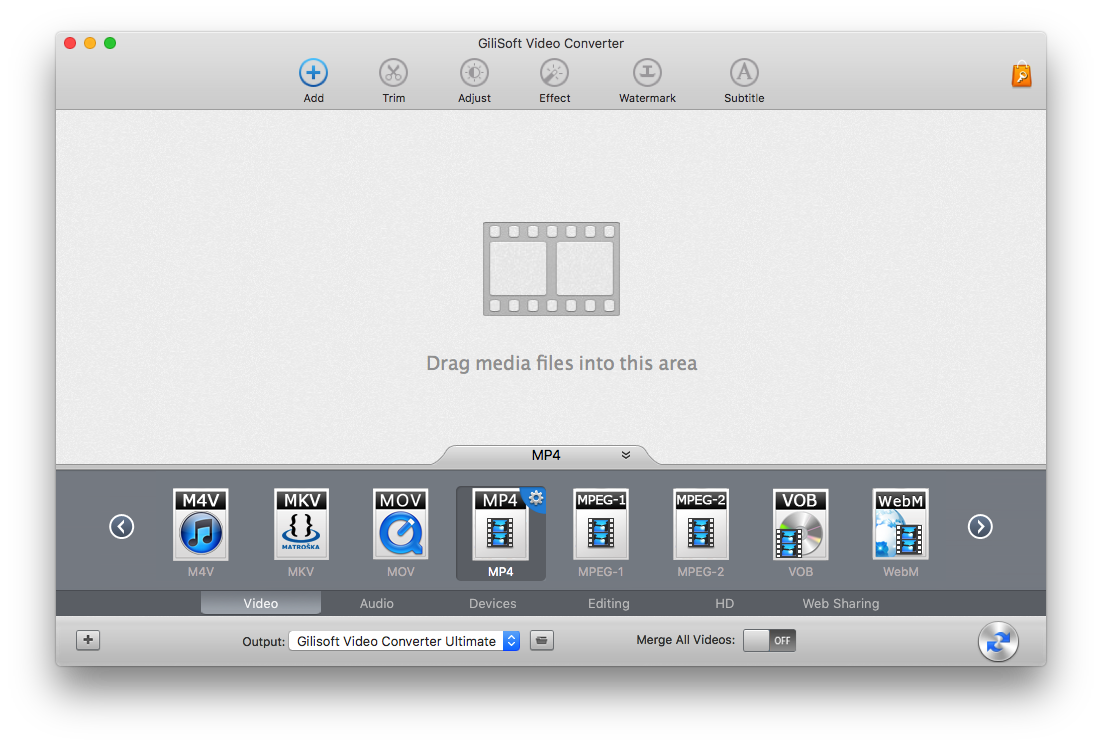The image size is (1102, 746).
Task: Open the output folder browse button
Action: point(541,641)
